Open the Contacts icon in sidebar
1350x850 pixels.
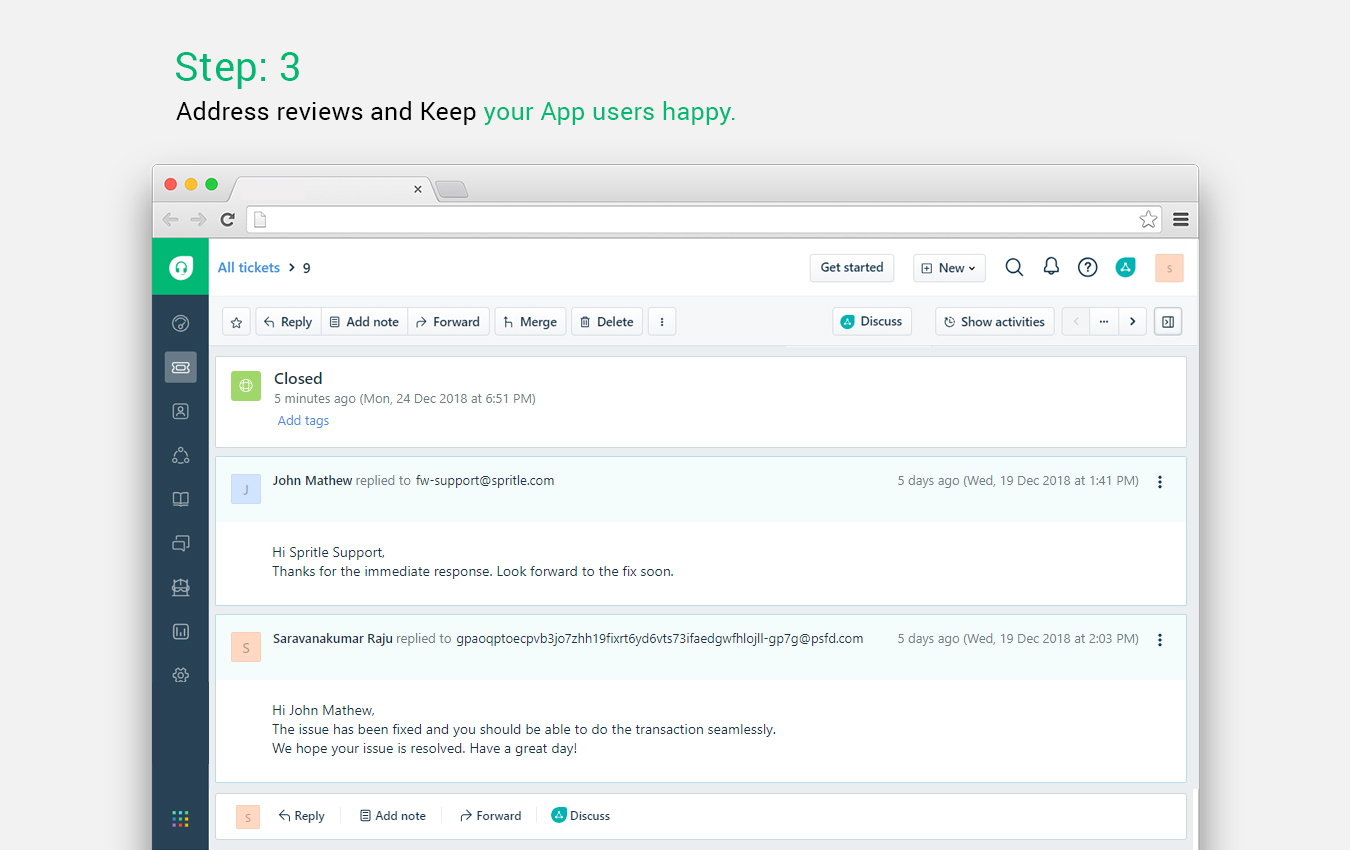[x=181, y=411]
